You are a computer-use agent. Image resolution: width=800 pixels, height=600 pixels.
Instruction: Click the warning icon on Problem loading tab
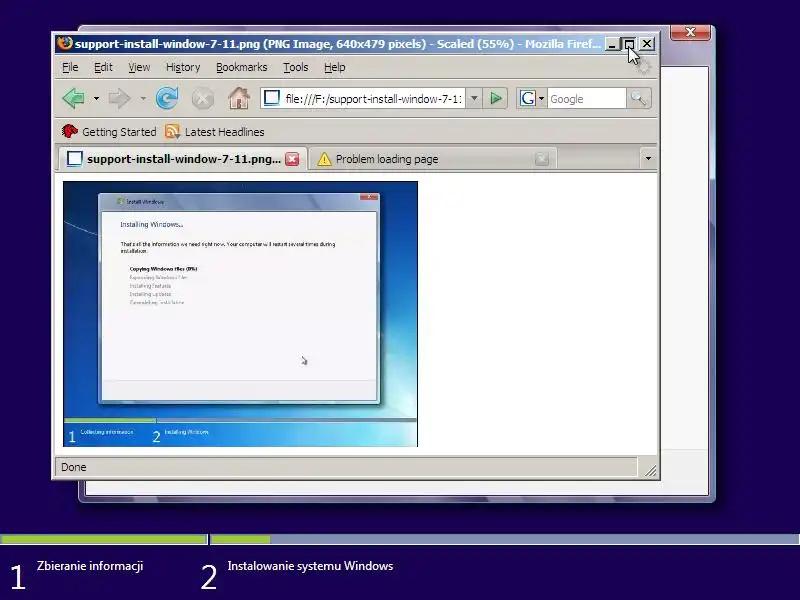pos(324,159)
